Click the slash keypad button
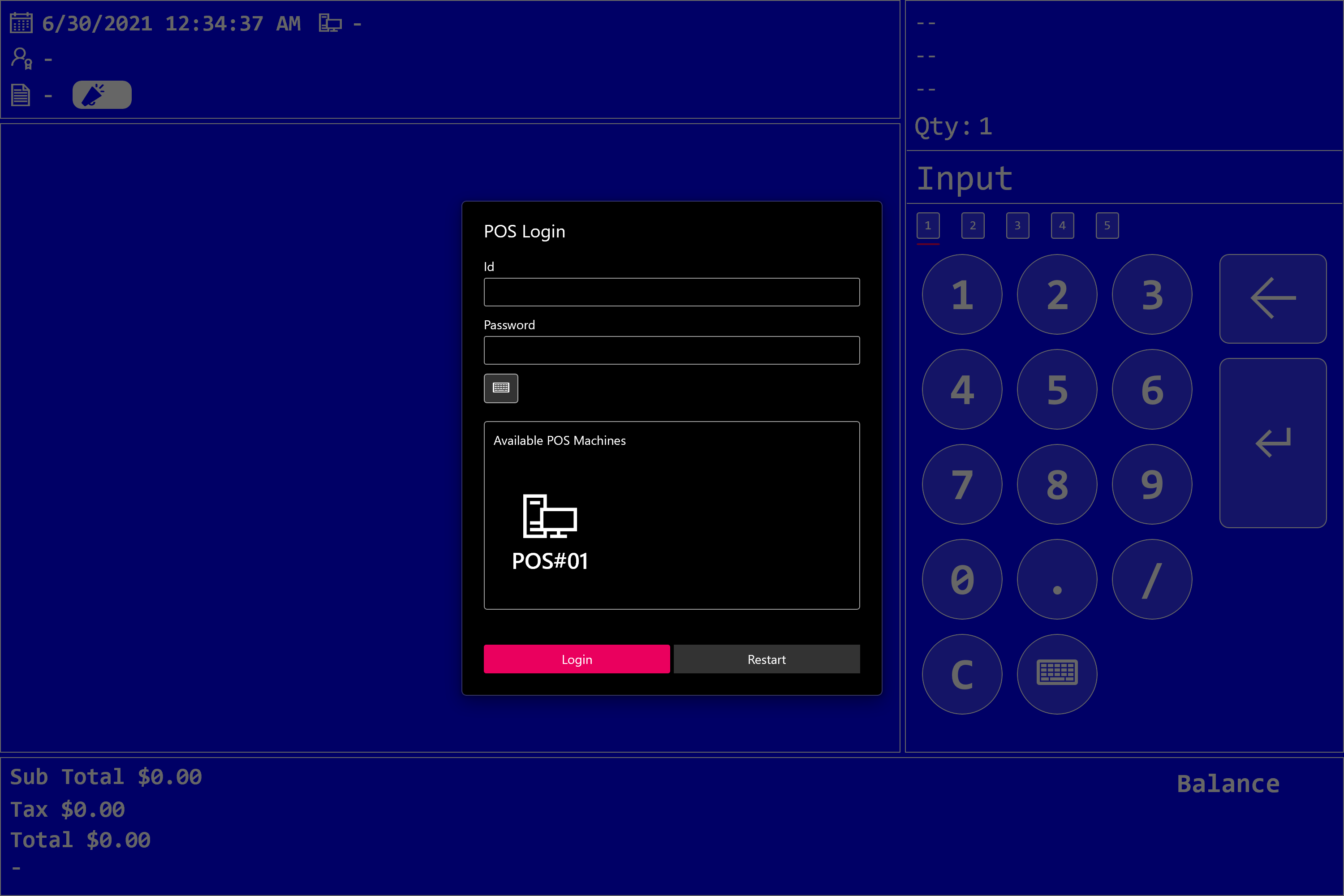This screenshot has height=896, width=1344. tap(1152, 579)
